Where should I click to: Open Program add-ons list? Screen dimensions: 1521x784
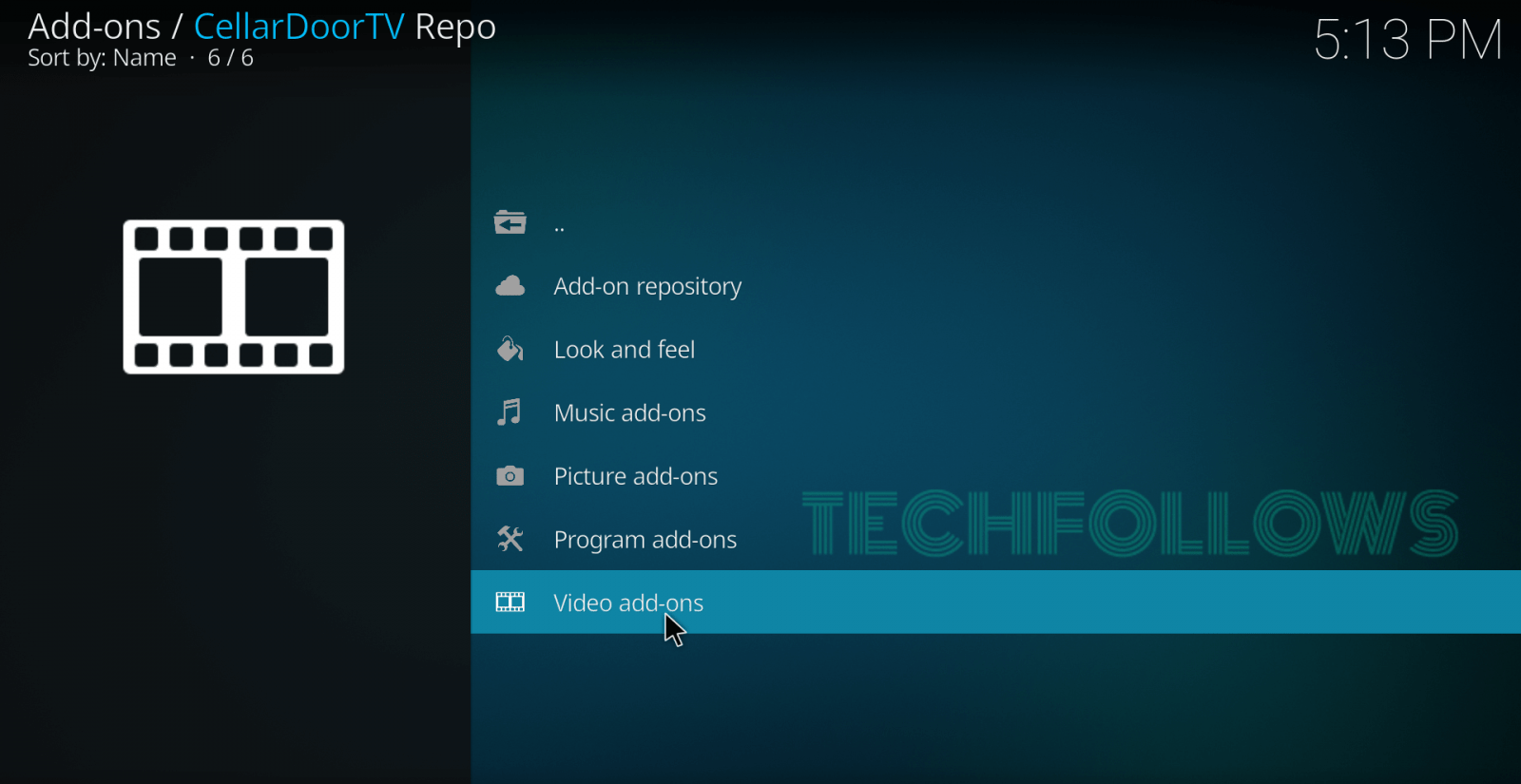tap(995, 539)
